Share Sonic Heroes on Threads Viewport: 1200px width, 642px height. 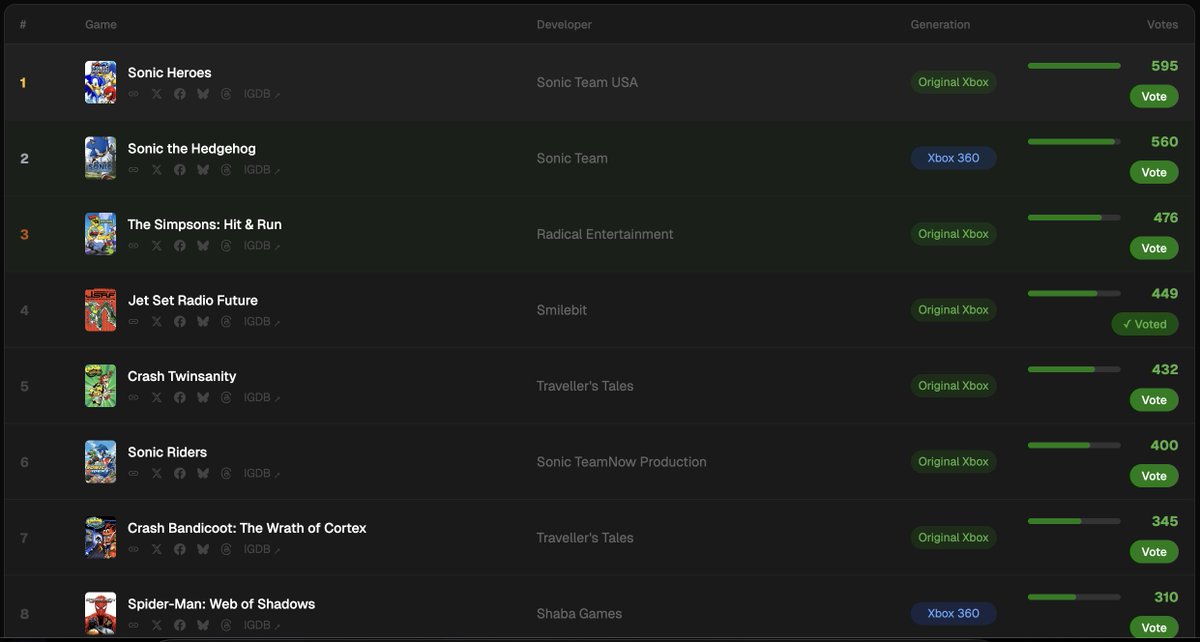[x=226, y=94]
